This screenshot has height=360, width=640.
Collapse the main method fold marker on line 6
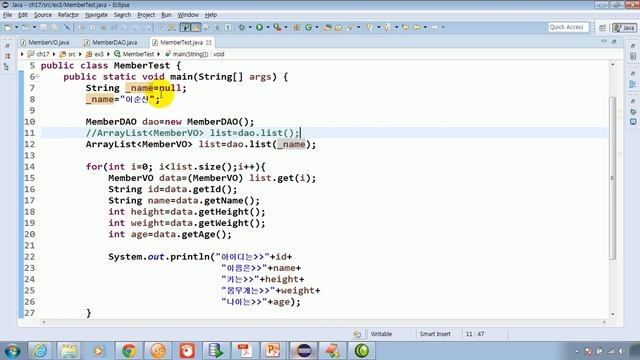coord(37,76)
